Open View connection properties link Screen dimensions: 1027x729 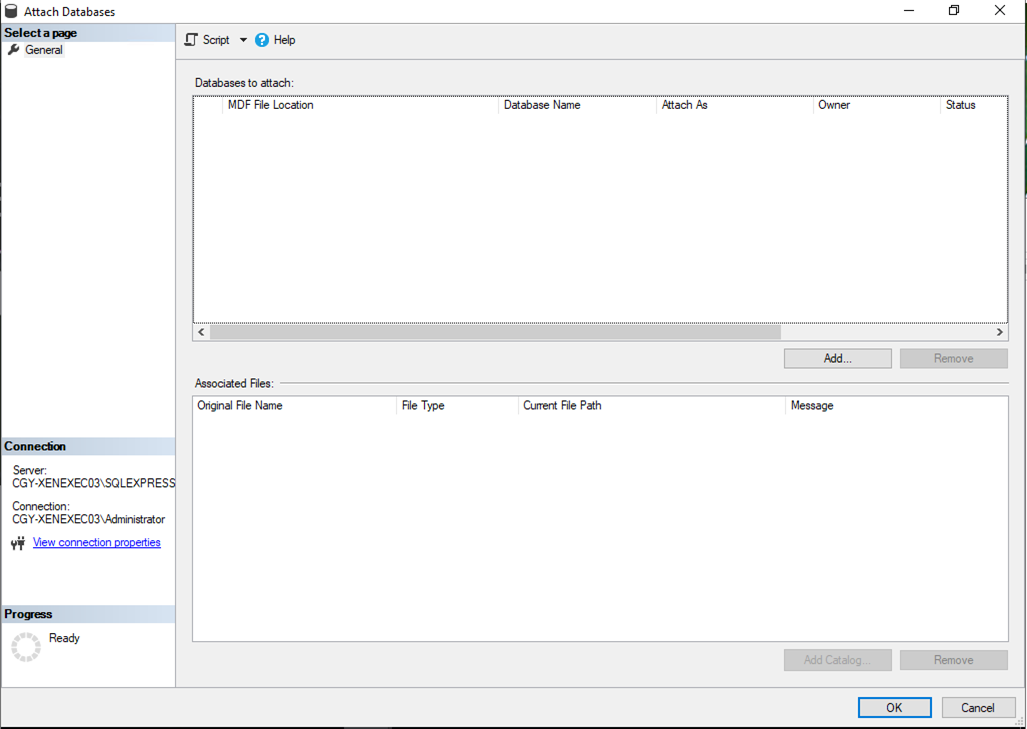click(x=96, y=542)
